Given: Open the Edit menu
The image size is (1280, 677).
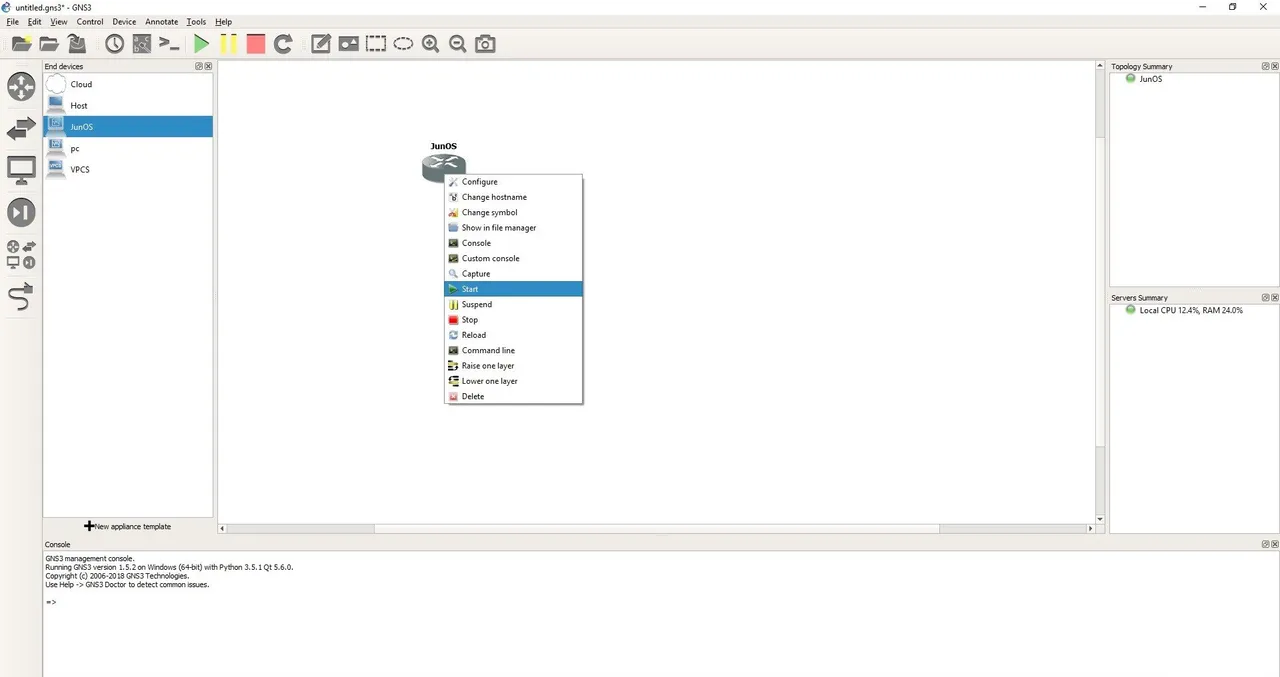Looking at the screenshot, I should click(35, 22).
